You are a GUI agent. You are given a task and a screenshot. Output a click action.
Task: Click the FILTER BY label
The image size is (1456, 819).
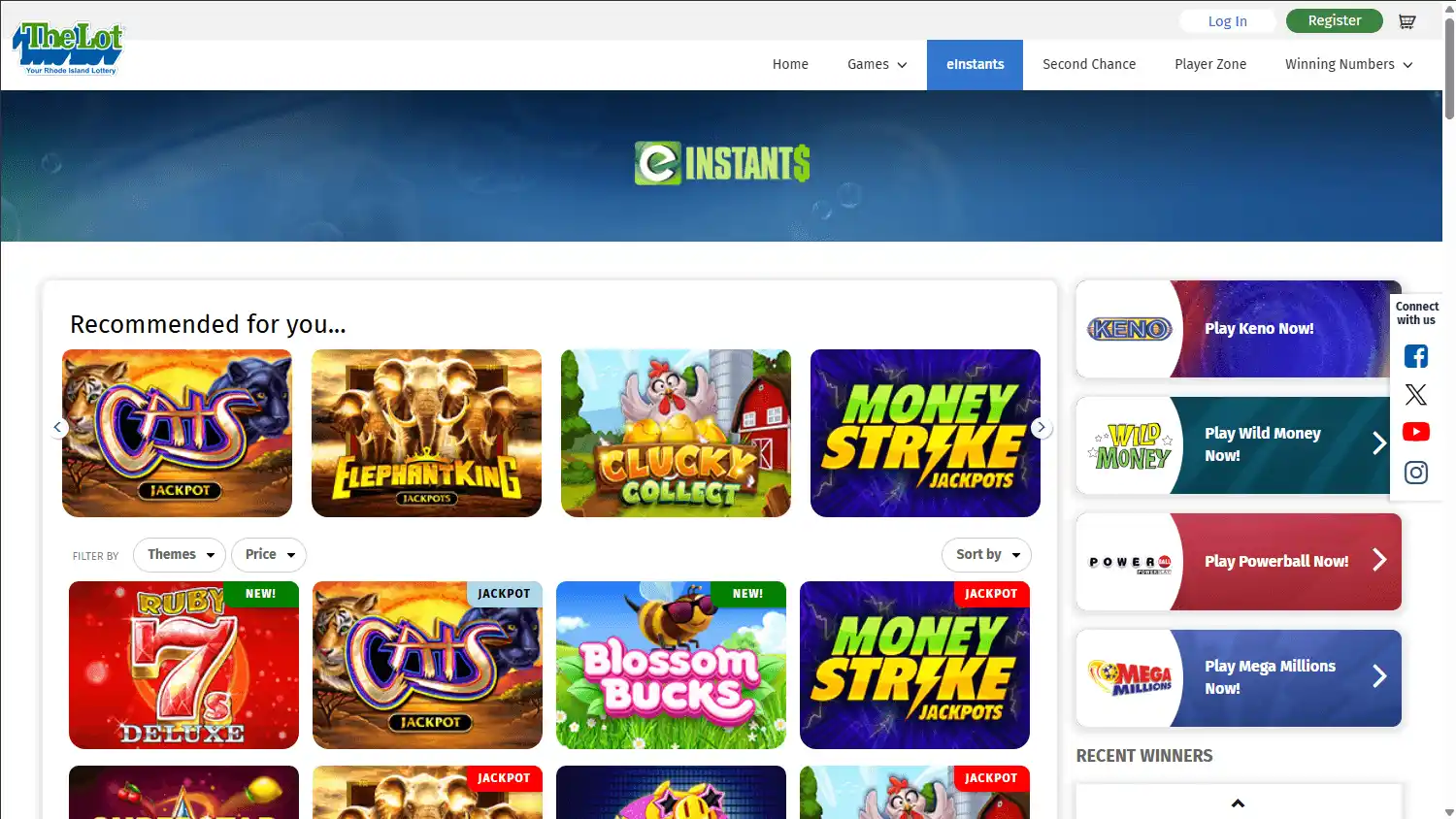click(x=95, y=556)
